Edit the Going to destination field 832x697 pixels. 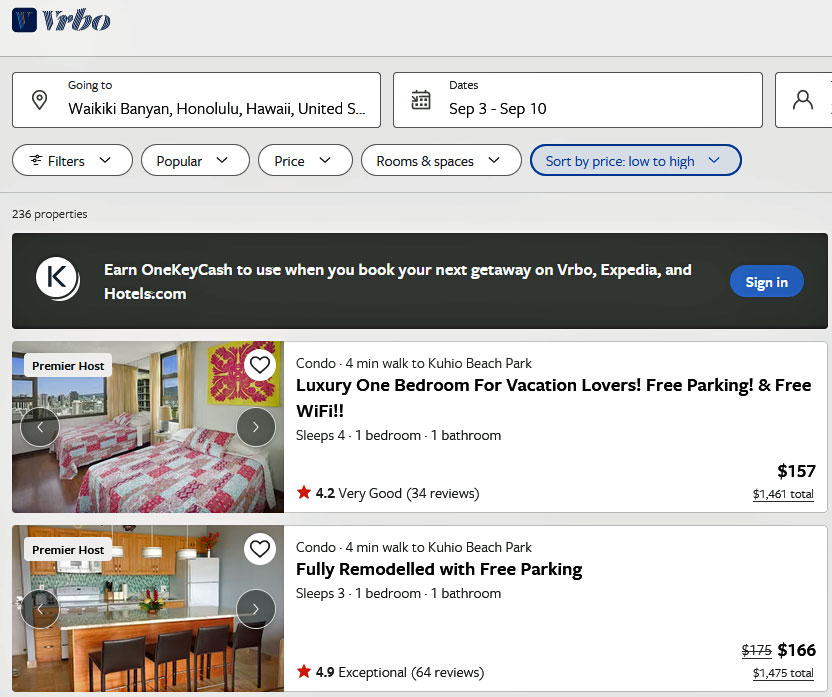[x=216, y=109]
